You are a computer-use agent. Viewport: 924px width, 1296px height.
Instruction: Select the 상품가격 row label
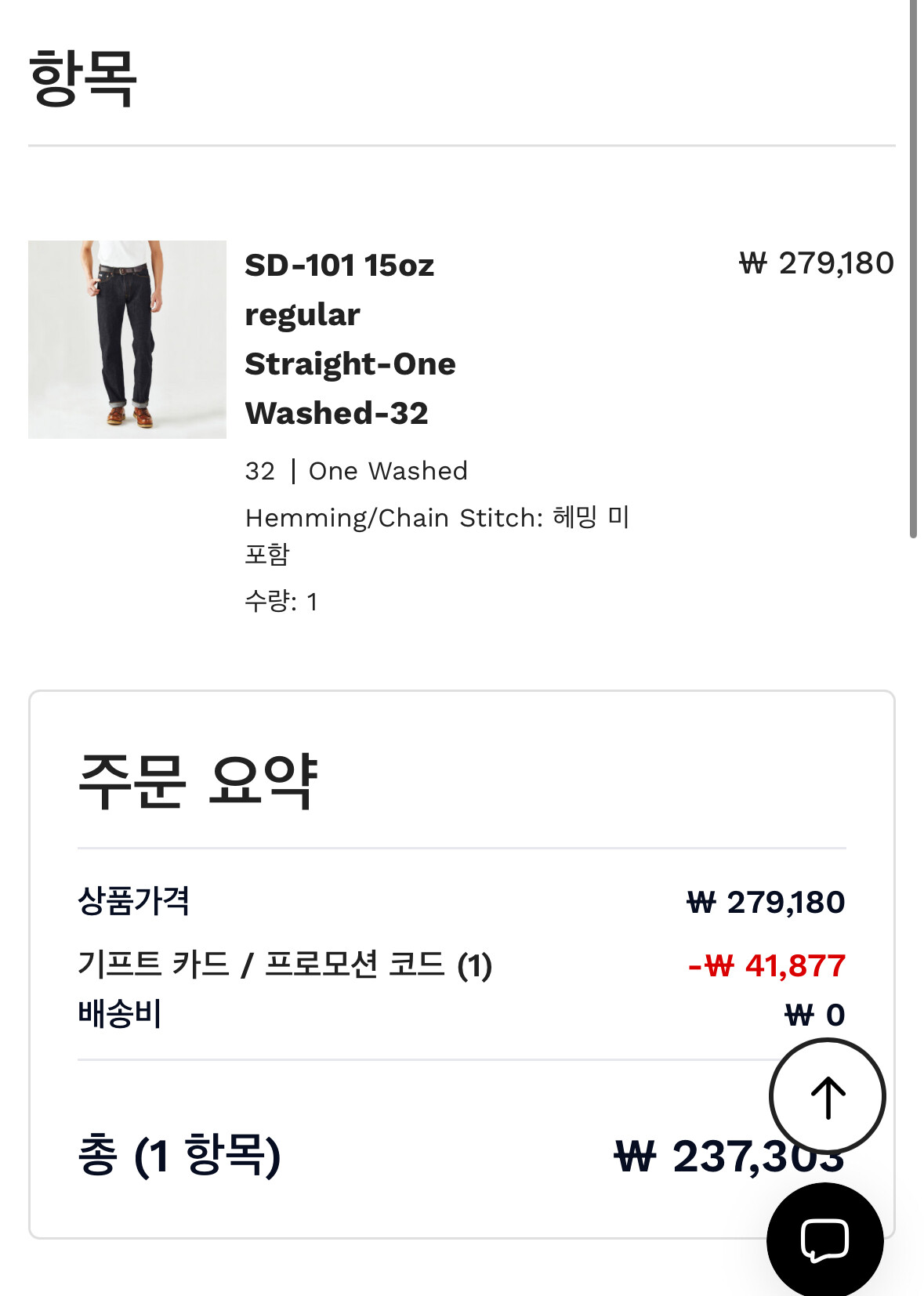[133, 901]
